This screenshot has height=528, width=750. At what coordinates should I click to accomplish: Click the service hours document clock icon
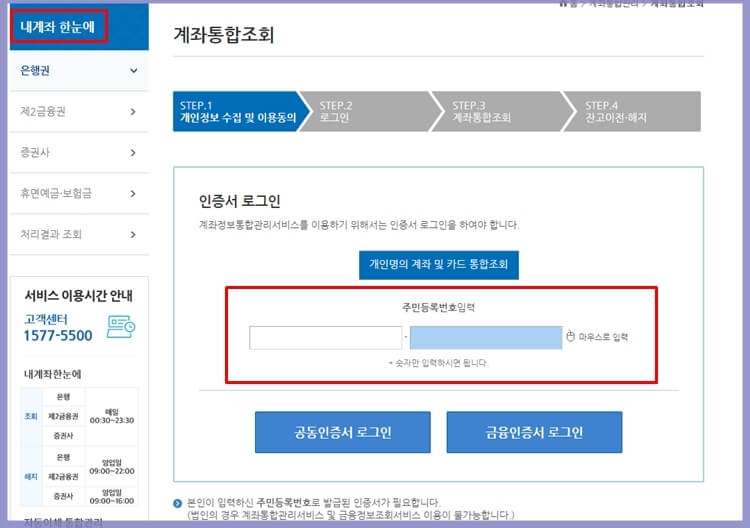(x=121, y=327)
